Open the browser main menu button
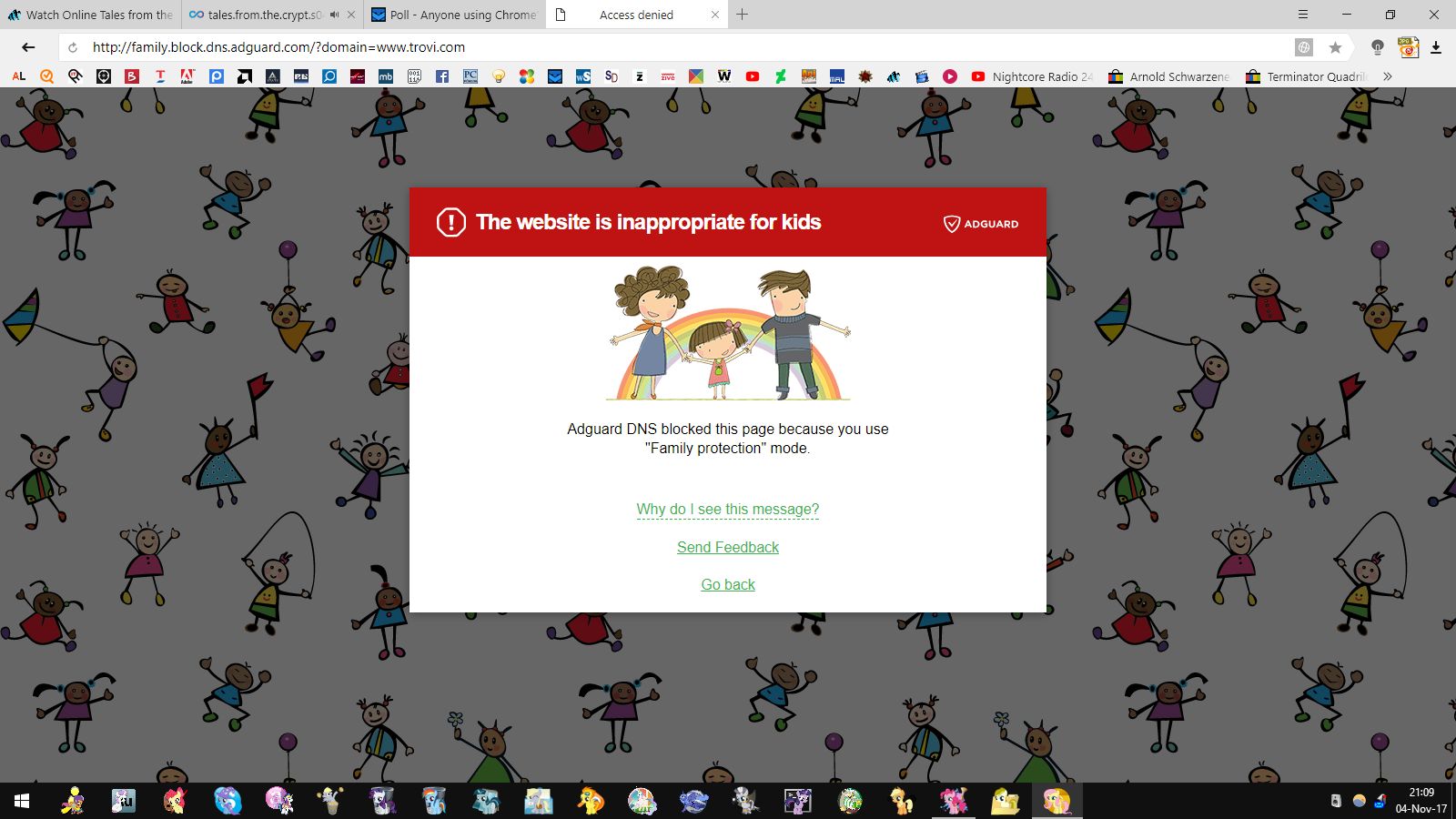The image size is (1456, 819). tap(1303, 15)
